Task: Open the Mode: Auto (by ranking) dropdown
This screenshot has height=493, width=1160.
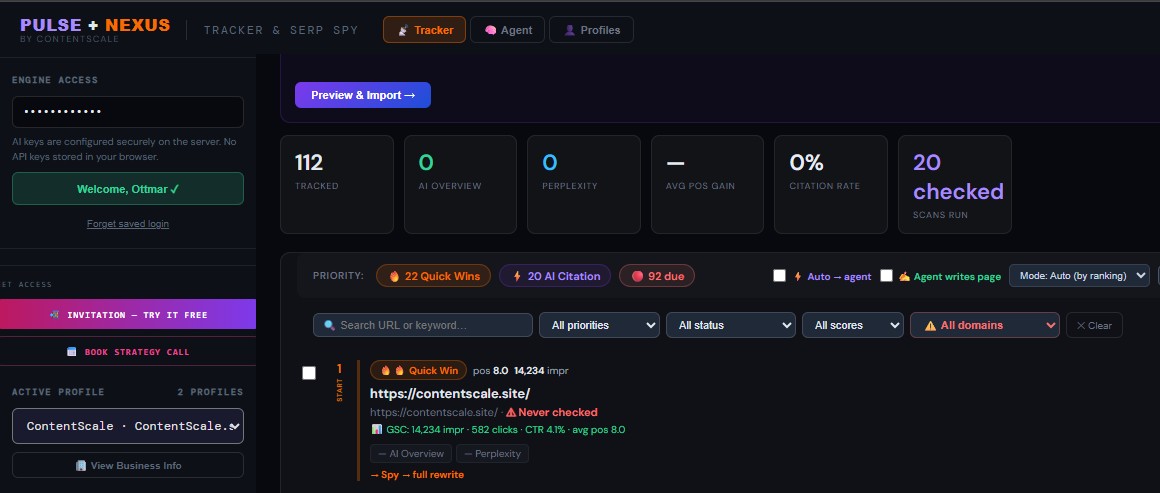Action: click(x=1079, y=275)
